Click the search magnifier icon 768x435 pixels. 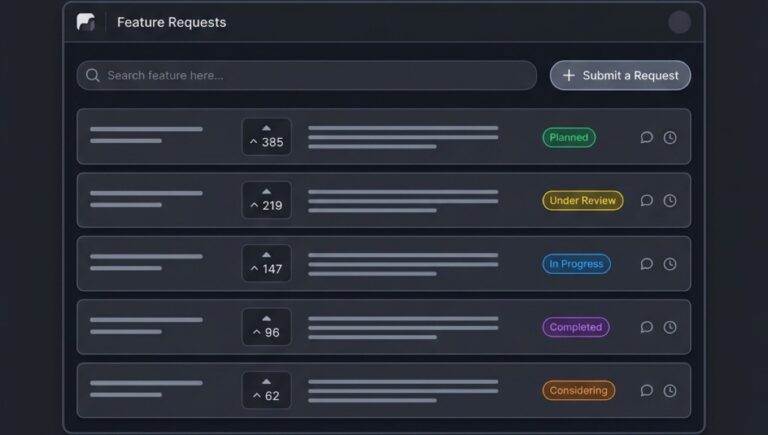(93, 75)
